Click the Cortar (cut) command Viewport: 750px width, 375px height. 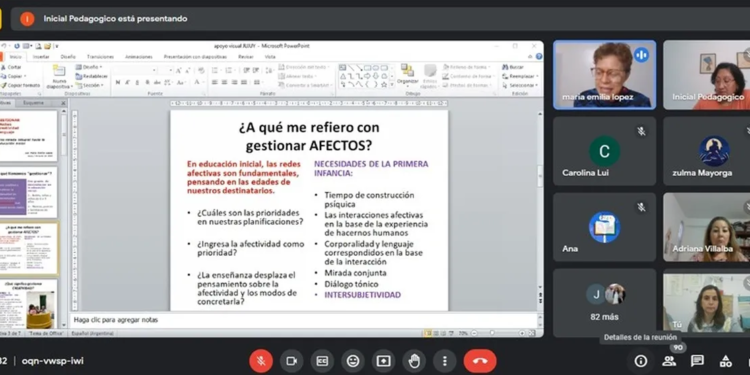tap(11, 67)
